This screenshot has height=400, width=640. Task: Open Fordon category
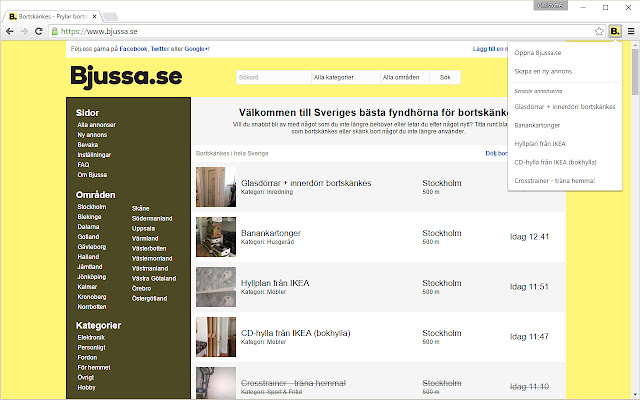[x=87, y=358]
